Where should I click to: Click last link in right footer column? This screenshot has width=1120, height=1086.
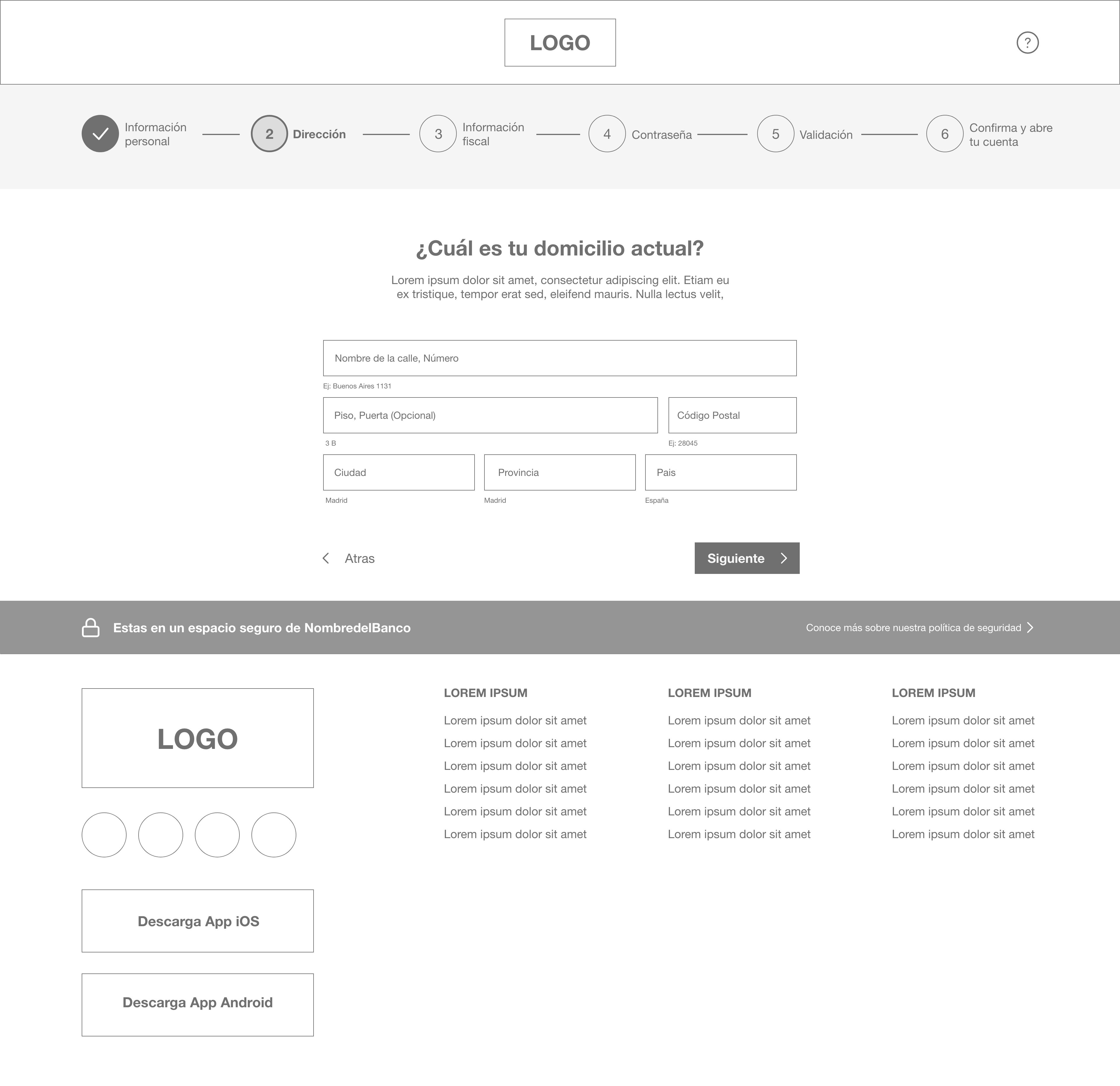(x=963, y=834)
